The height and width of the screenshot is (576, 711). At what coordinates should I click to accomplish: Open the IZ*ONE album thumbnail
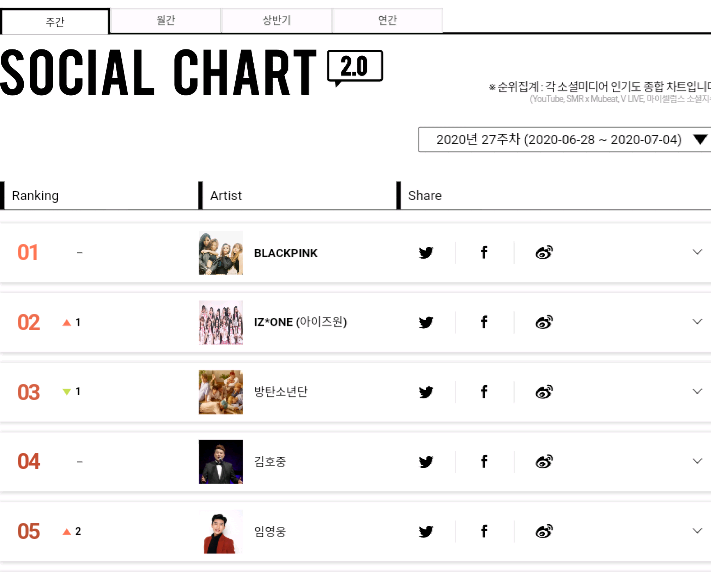pos(221,322)
